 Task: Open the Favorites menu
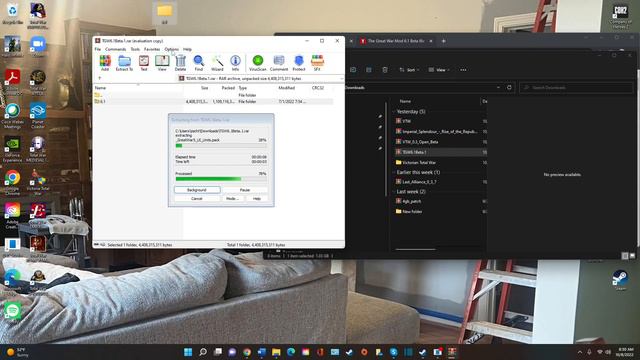pos(152,49)
